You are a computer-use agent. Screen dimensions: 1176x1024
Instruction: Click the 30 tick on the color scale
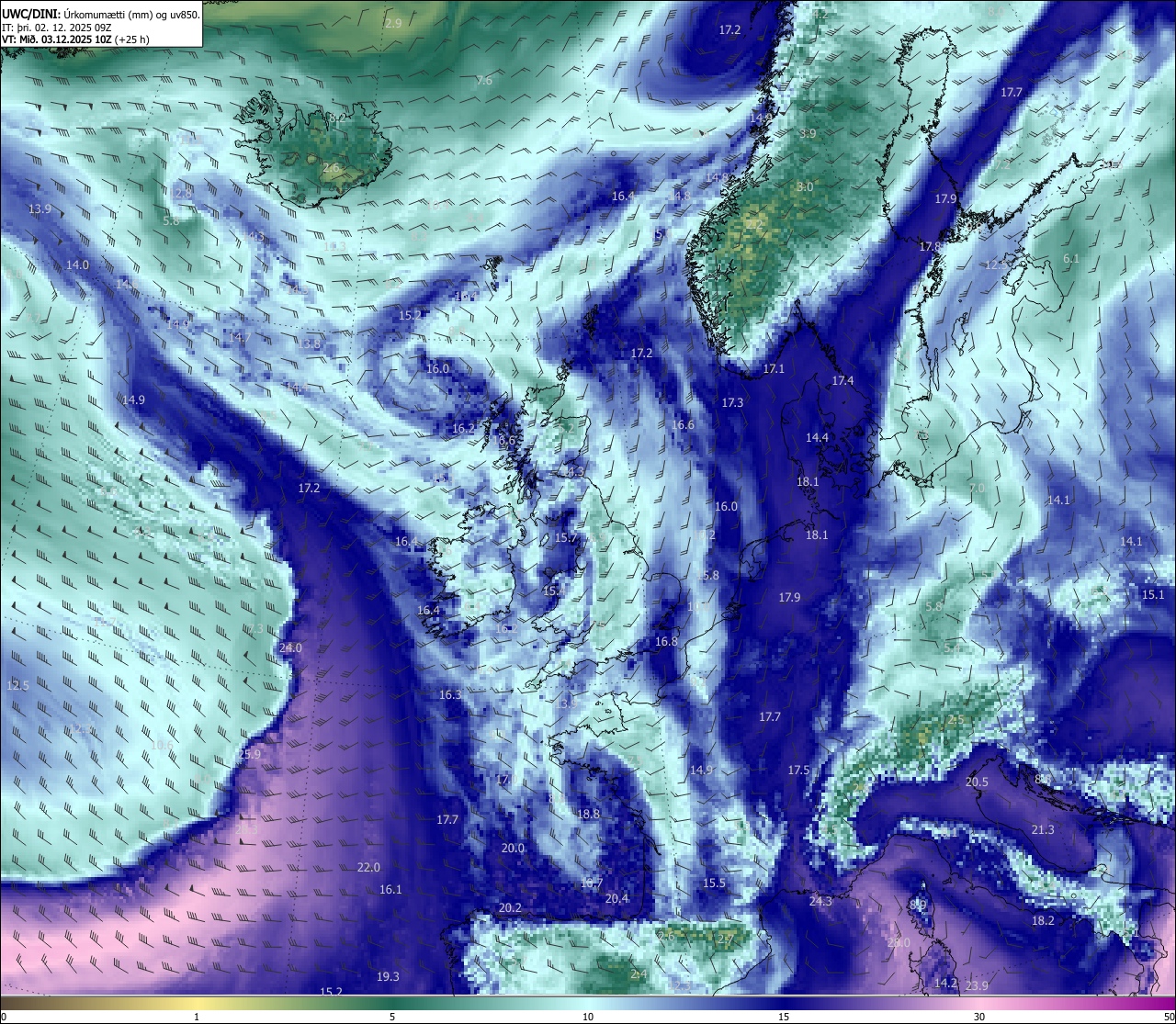click(979, 1017)
